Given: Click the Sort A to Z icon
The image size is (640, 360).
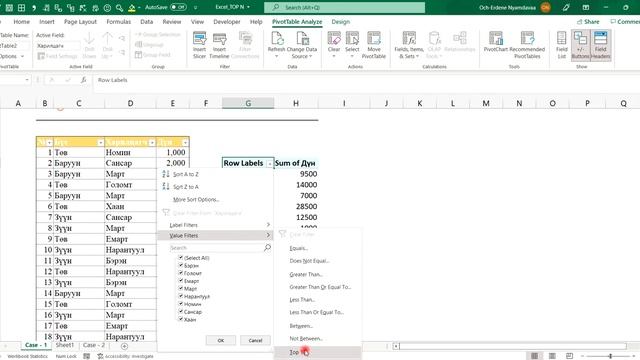Looking at the screenshot, I should (x=166, y=174).
